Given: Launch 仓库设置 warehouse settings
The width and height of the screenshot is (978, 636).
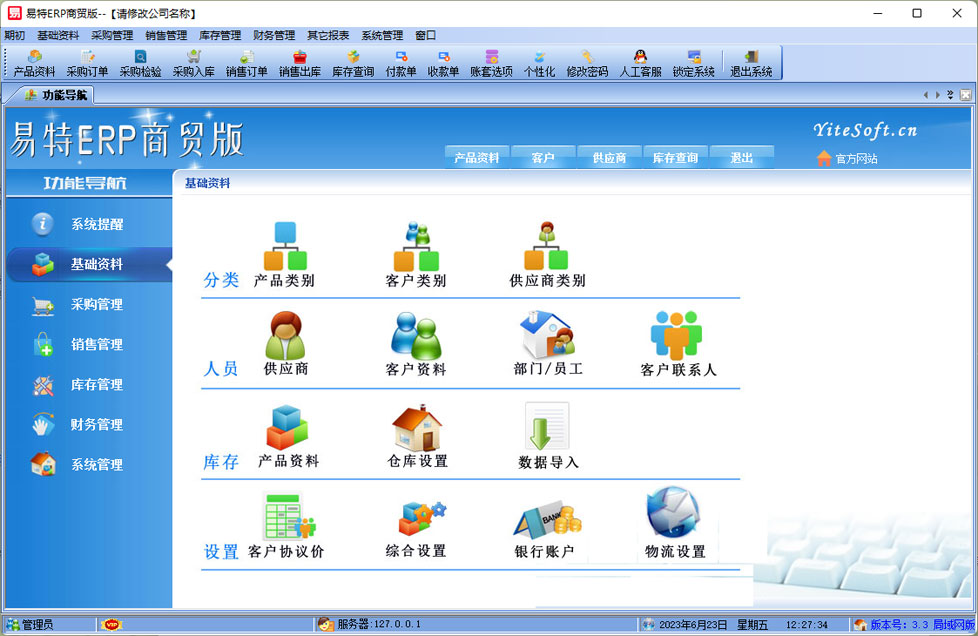Looking at the screenshot, I should [417, 429].
